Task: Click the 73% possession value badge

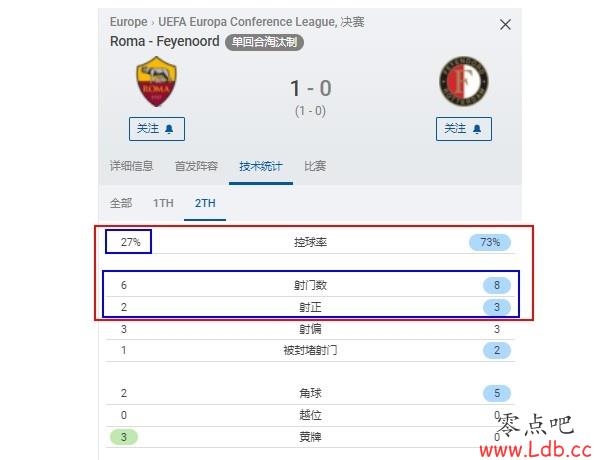Action: click(490, 242)
